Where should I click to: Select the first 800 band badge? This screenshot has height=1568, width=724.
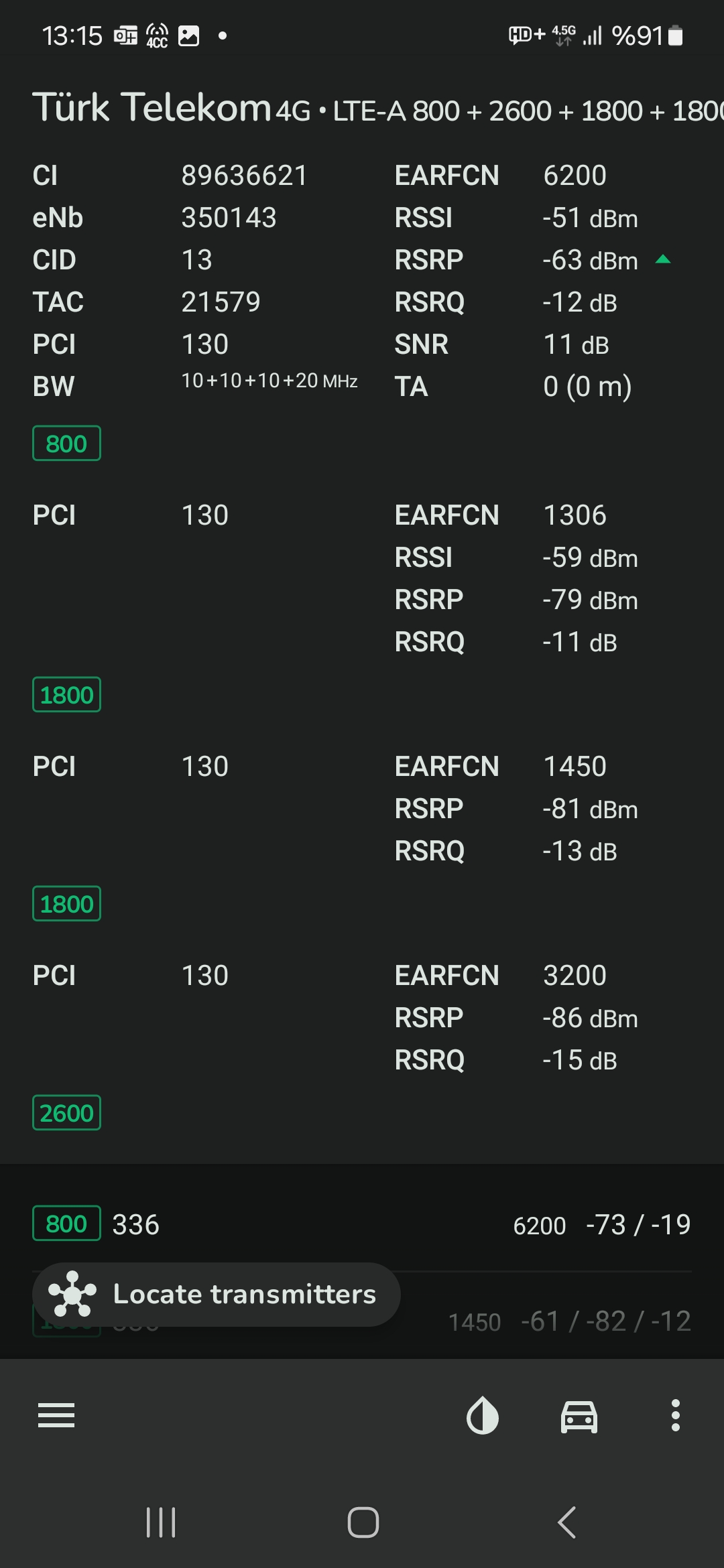pyautogui.click(x=66, y=444)
